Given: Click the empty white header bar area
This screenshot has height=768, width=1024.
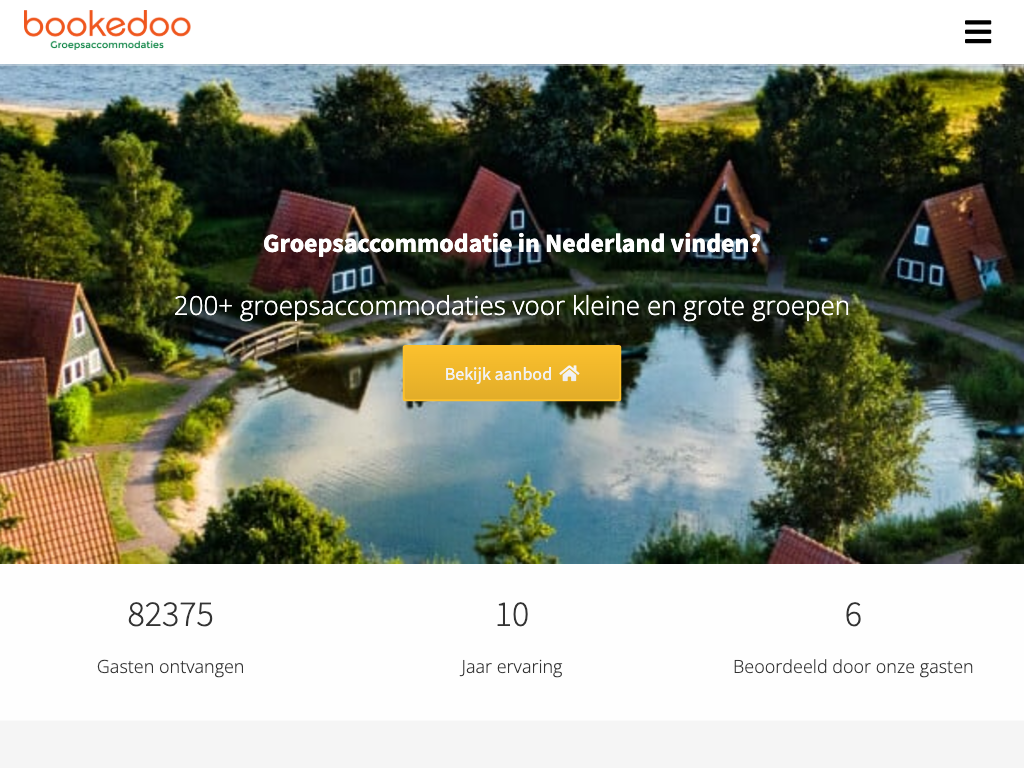Looking at the screenshot, I should [575, 31].
